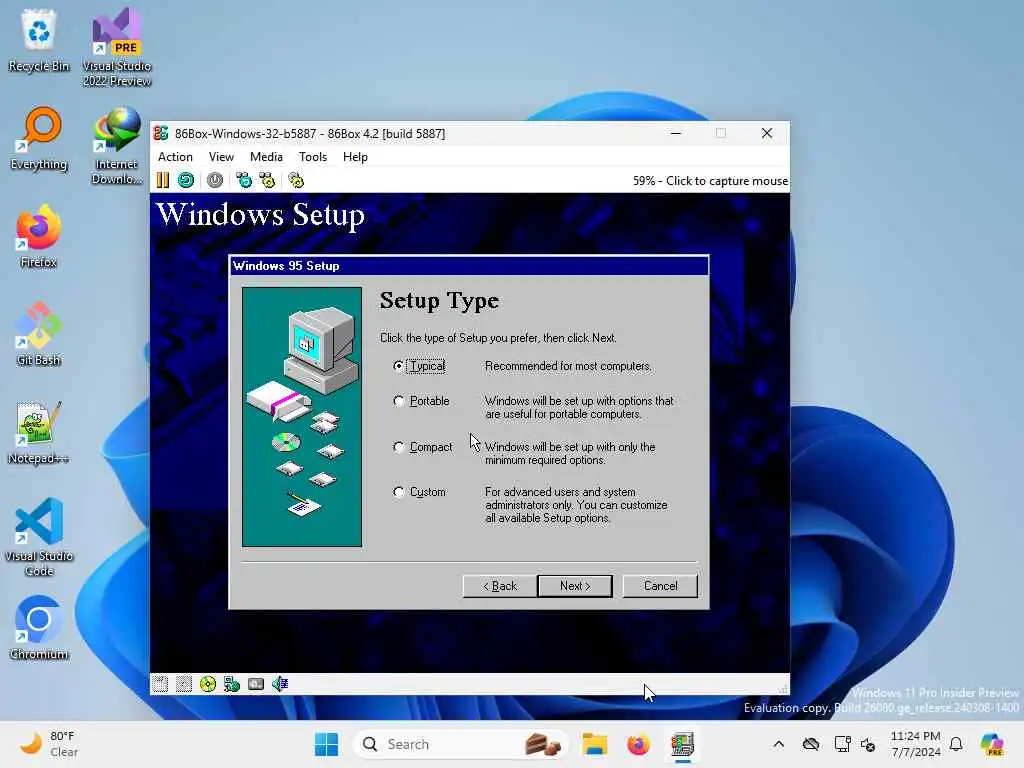
Task: Click the first floppy drive status icon
Action: [160, 684]
